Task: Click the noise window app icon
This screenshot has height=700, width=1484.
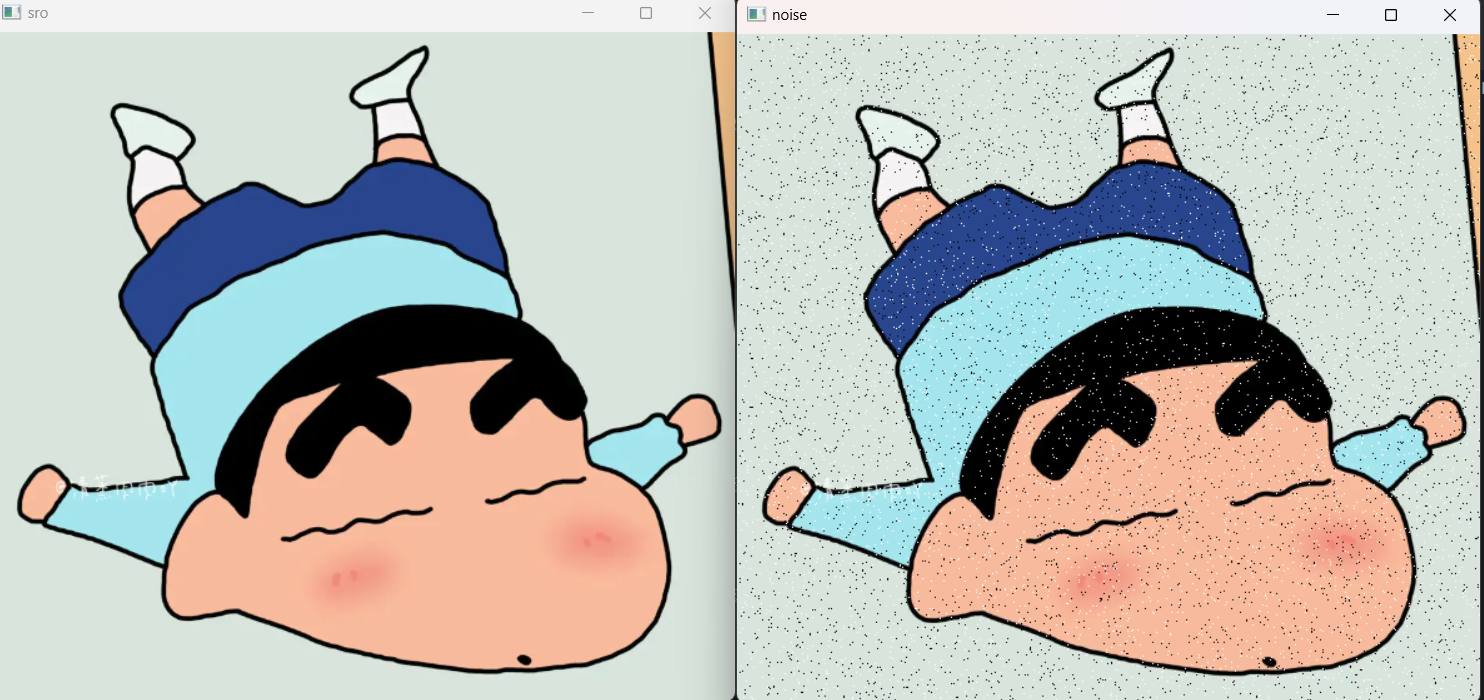Action: (x=757, y=15)
